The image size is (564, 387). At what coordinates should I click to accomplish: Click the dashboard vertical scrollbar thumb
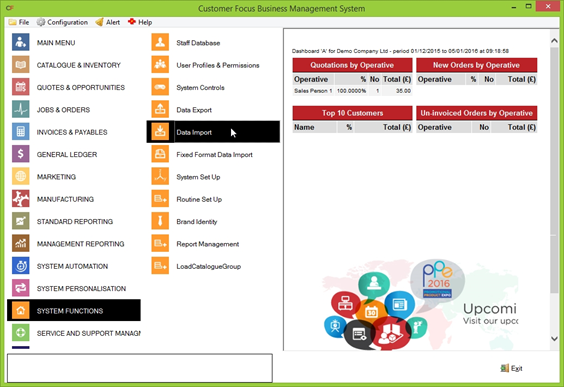point(554,171)
